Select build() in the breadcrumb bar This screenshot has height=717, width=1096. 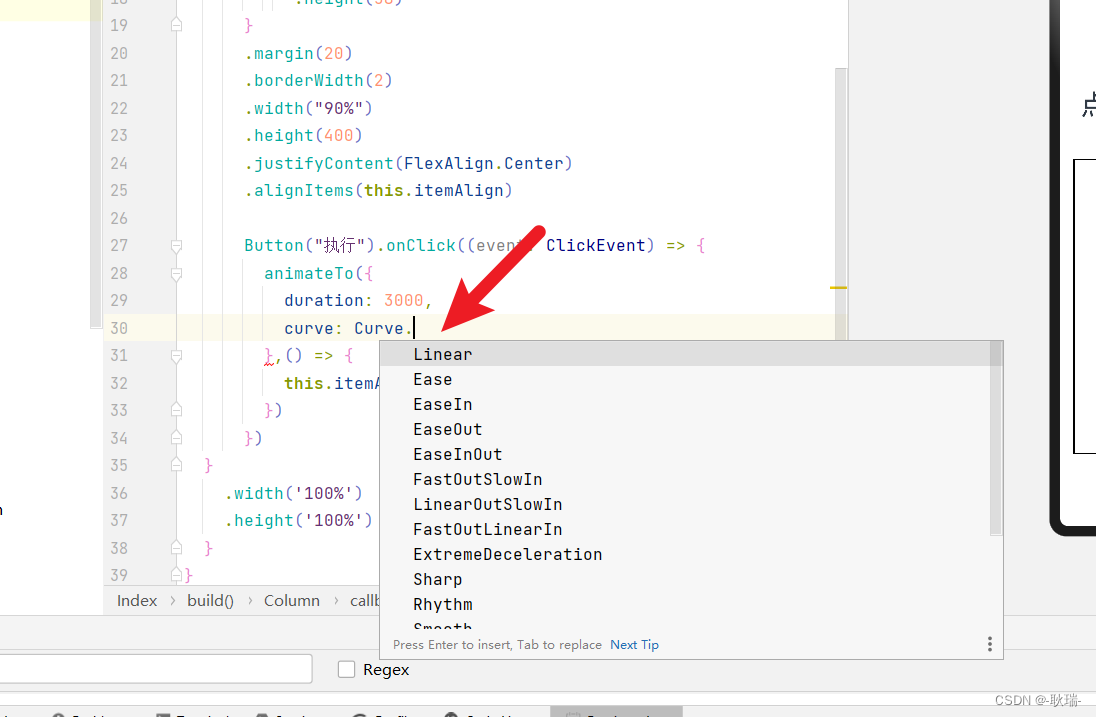pyautogui.click(x=210, y=601)
